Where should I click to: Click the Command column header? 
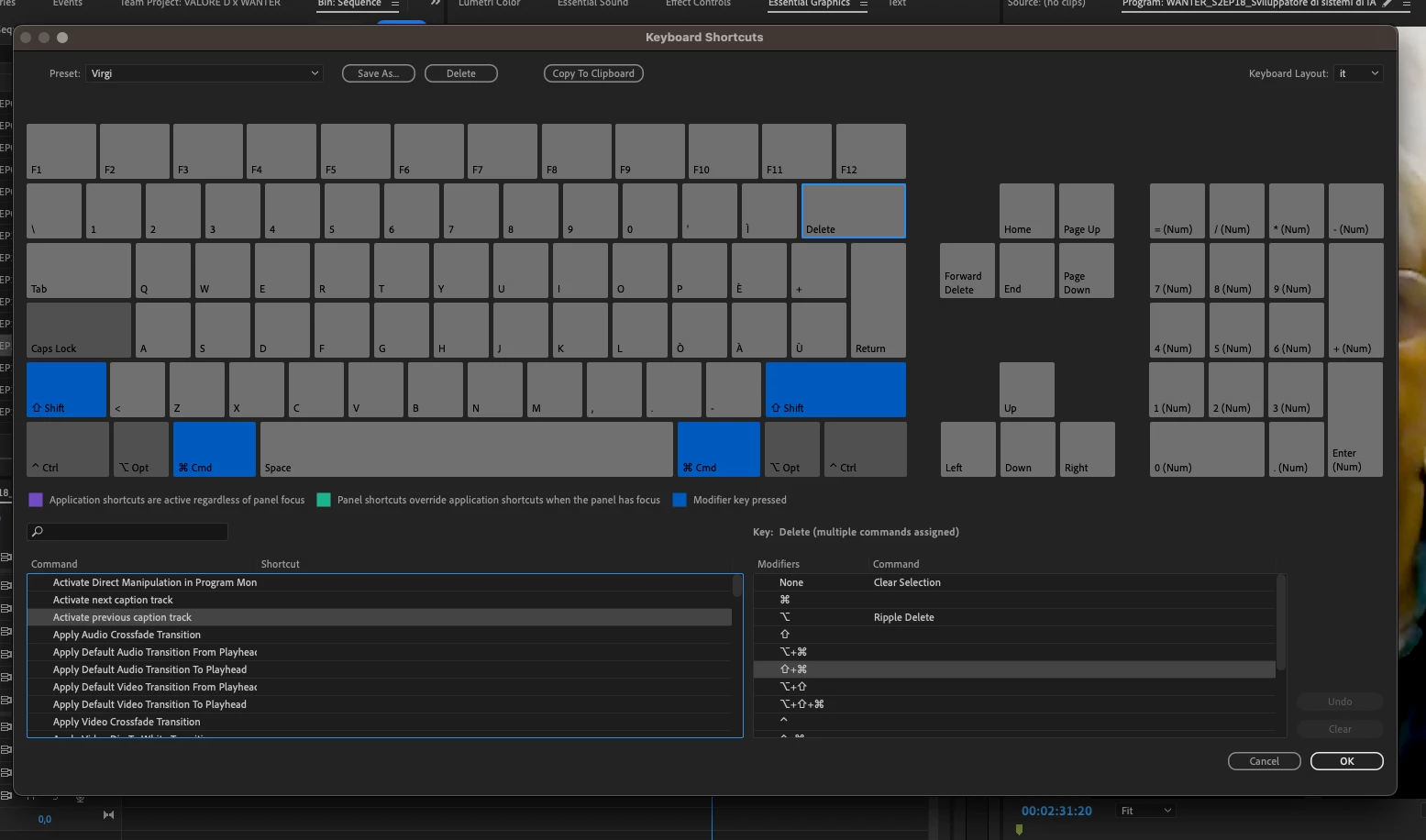pyautogui.click(x=54, y=564)
